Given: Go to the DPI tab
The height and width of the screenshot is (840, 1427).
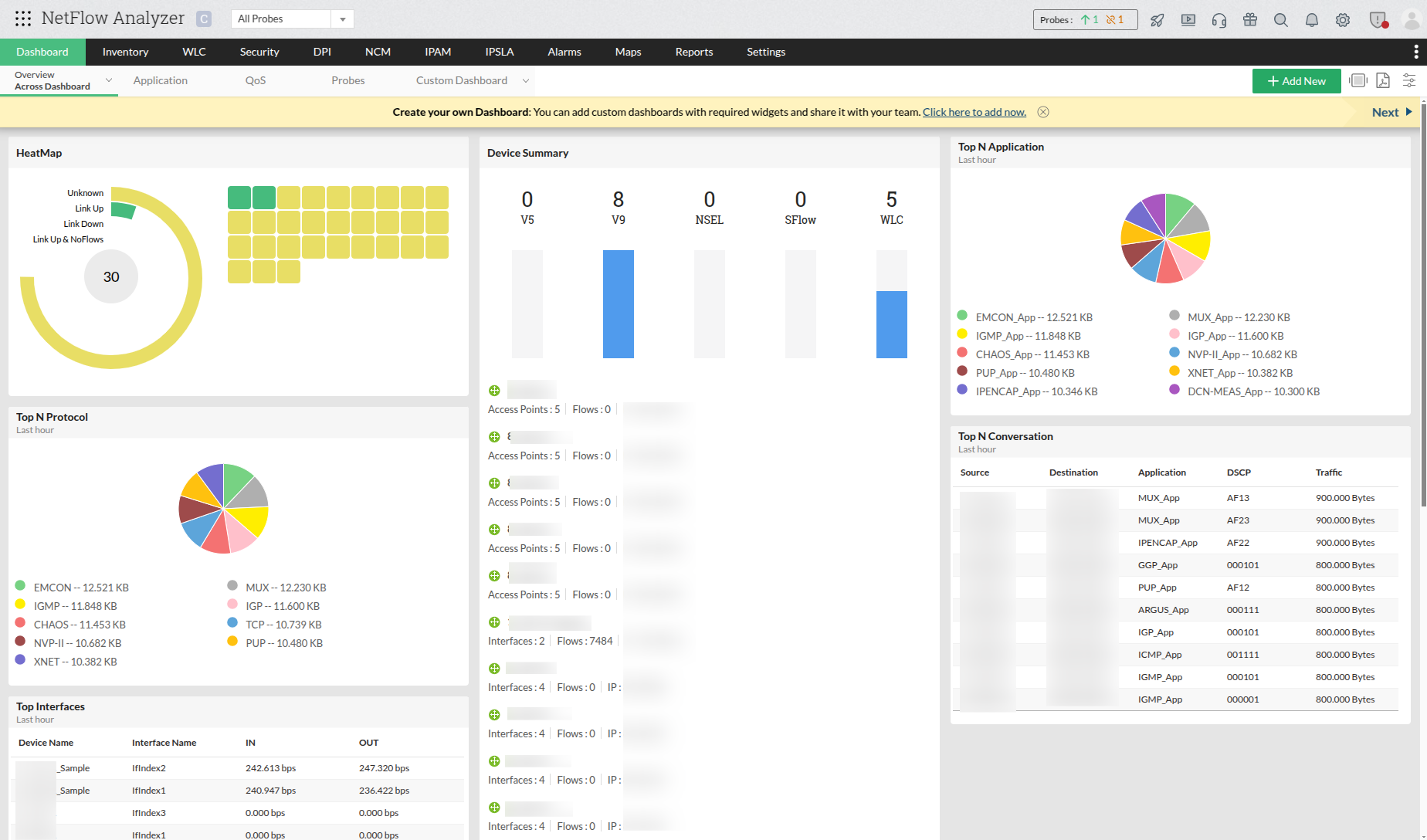Looking at the screenshot, I should click(x=322, y=52).
